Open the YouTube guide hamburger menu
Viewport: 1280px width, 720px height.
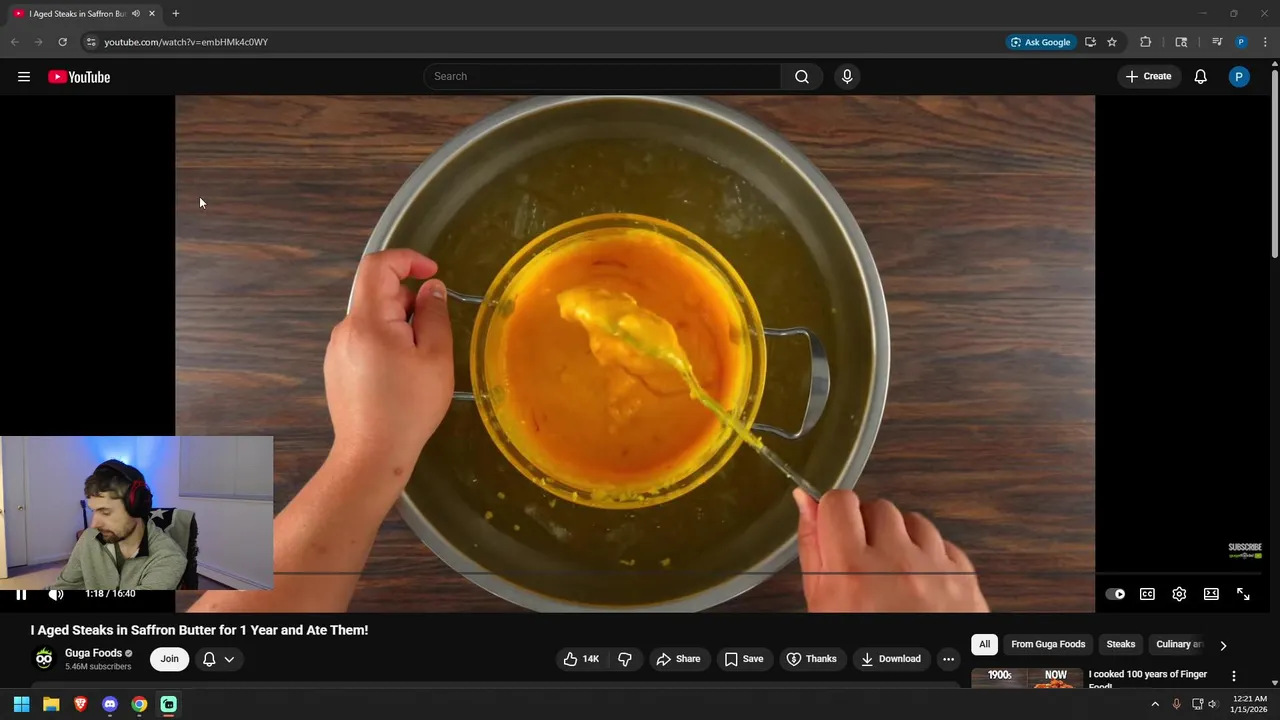pyautogui.click(x=24, y=77)
